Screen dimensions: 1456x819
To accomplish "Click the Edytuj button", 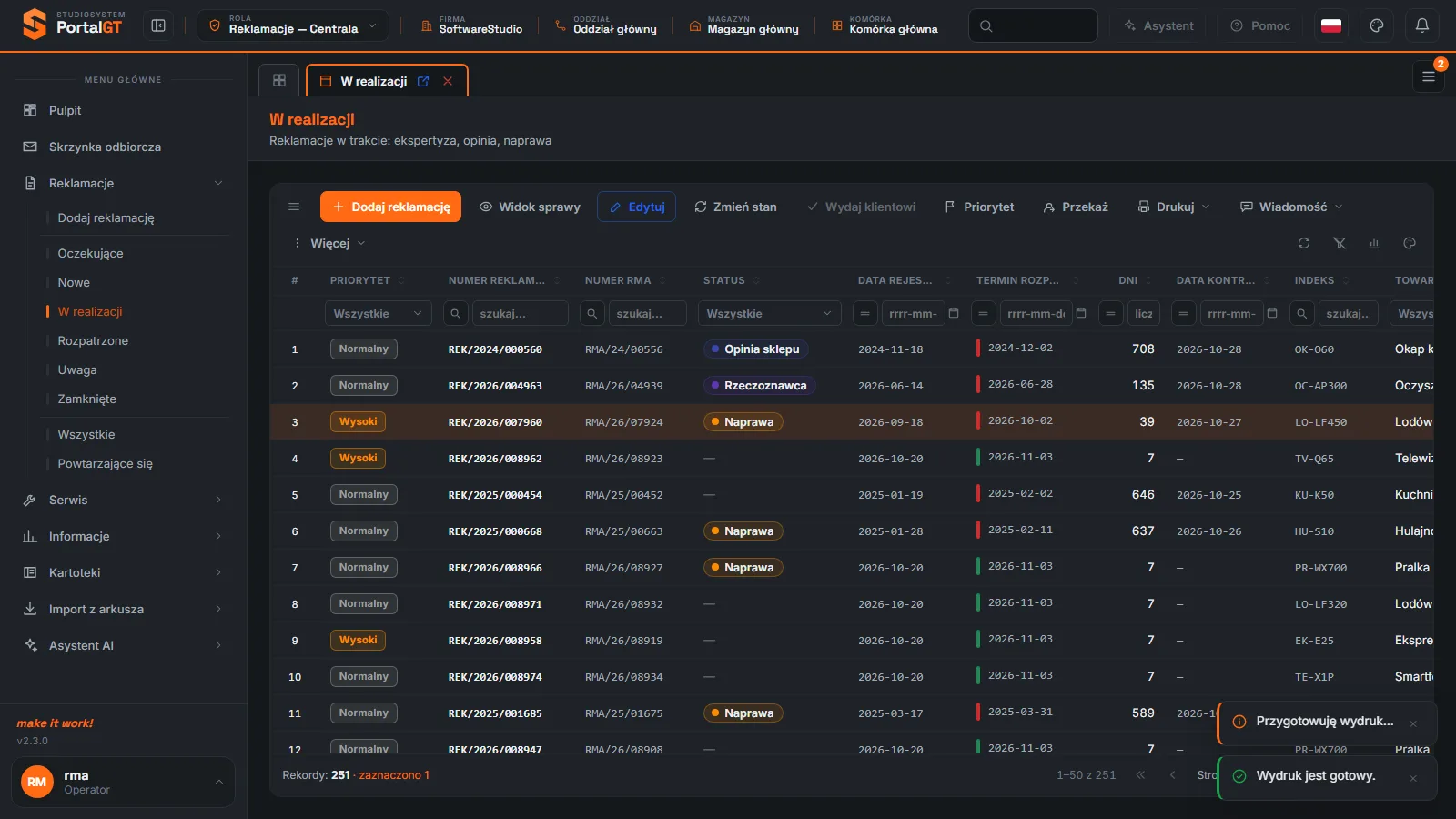I will click(636, 207).
